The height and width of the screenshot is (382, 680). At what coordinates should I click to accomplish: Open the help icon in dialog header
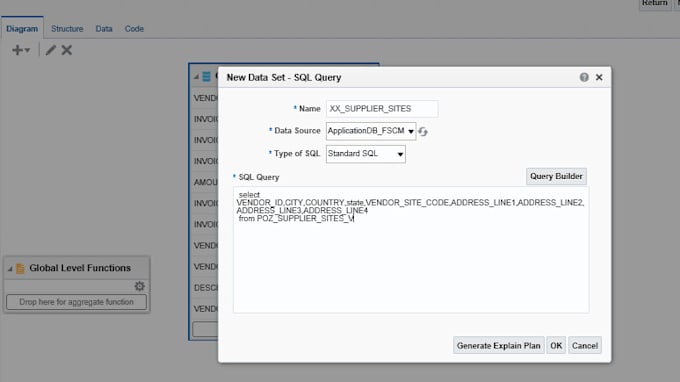click(x=584, y=77)
